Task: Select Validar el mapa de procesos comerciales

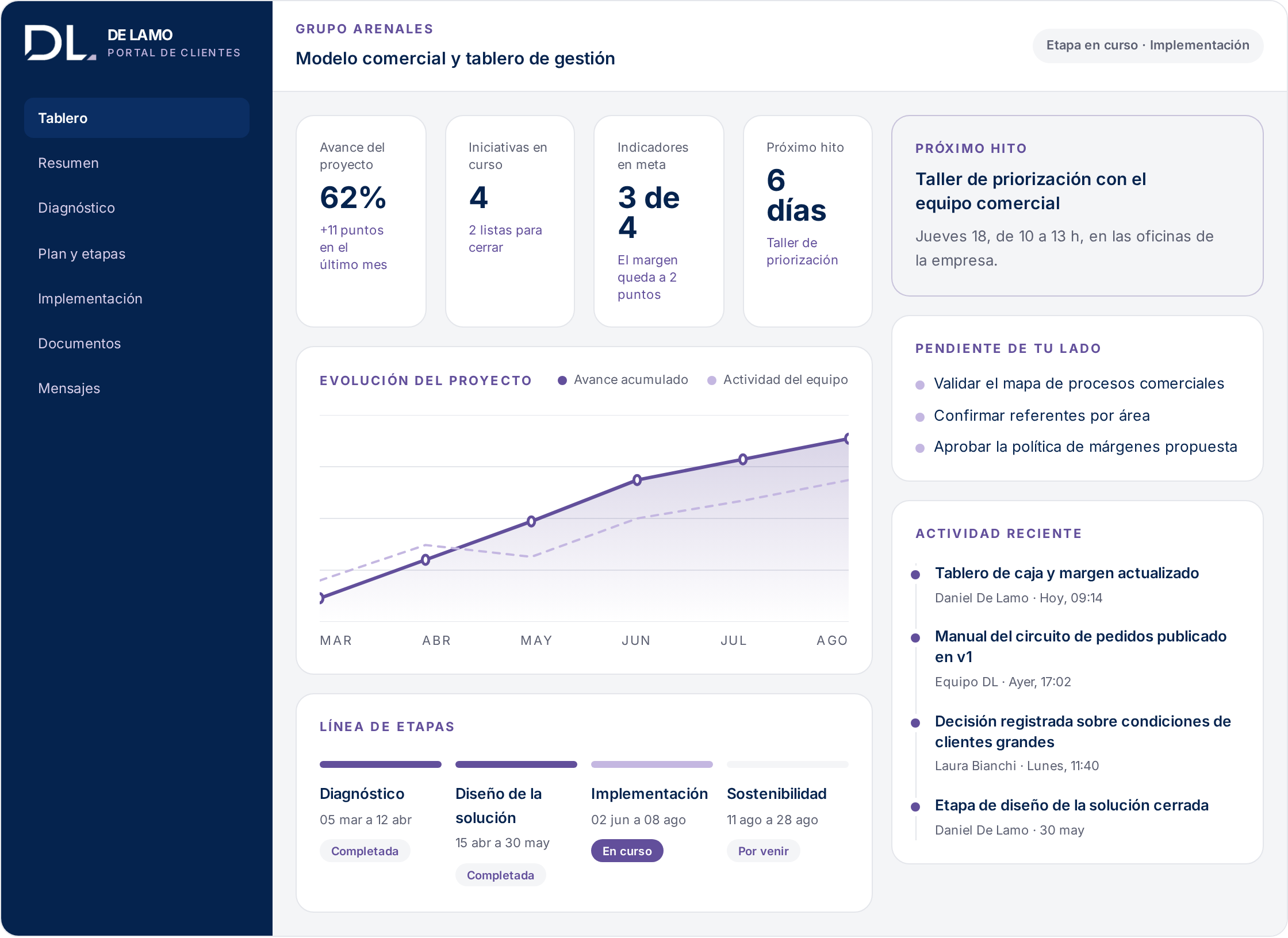Action: coord(1079,383)
